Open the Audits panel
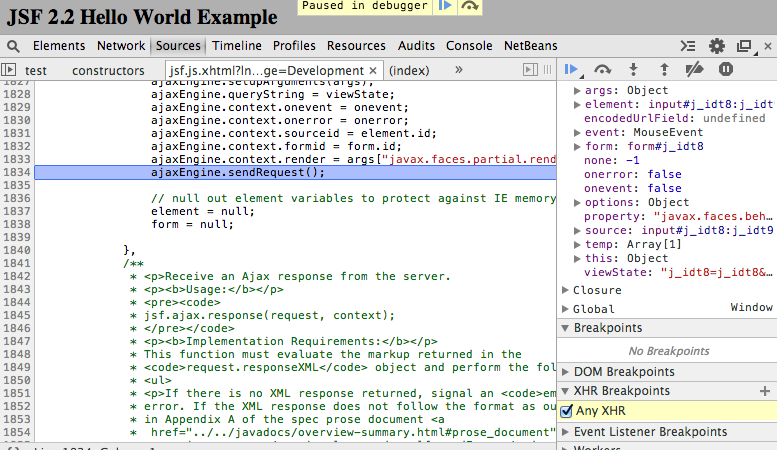 [416, 46]
